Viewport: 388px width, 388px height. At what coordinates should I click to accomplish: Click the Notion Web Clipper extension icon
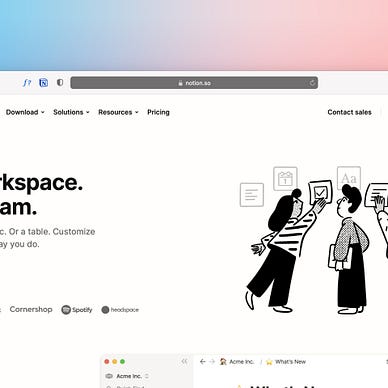[44, 83]
